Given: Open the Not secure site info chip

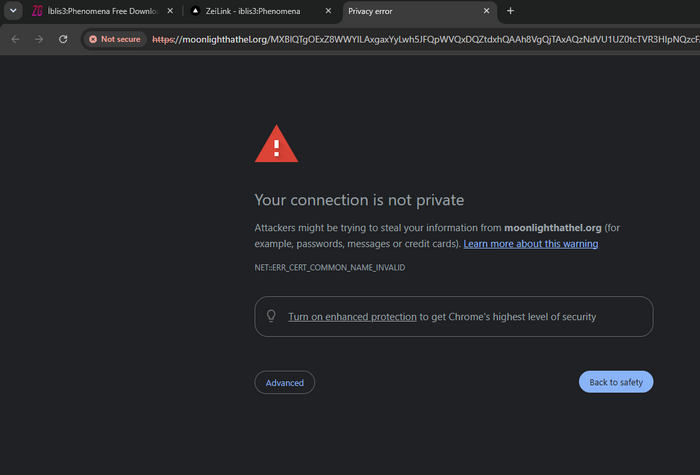Looking at the screenshot, I should 115,39.
